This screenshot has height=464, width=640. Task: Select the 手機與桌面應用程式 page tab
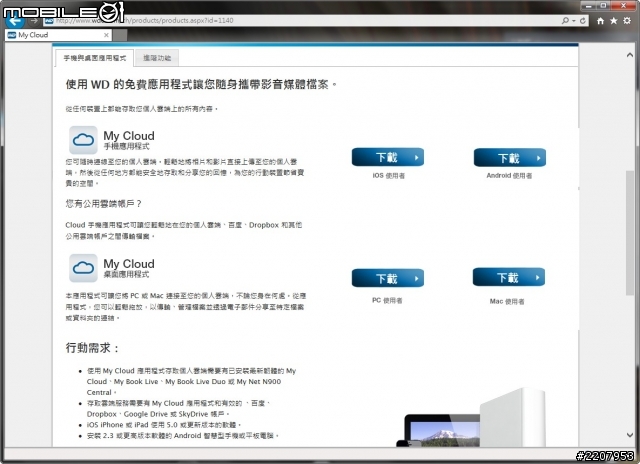[x=95, y=58]
